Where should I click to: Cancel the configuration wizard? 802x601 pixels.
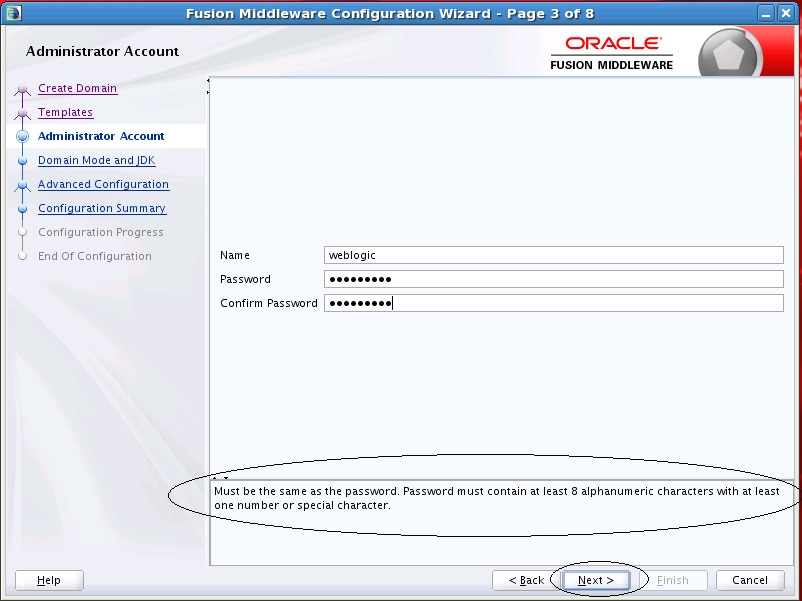[x=750, y=580]
